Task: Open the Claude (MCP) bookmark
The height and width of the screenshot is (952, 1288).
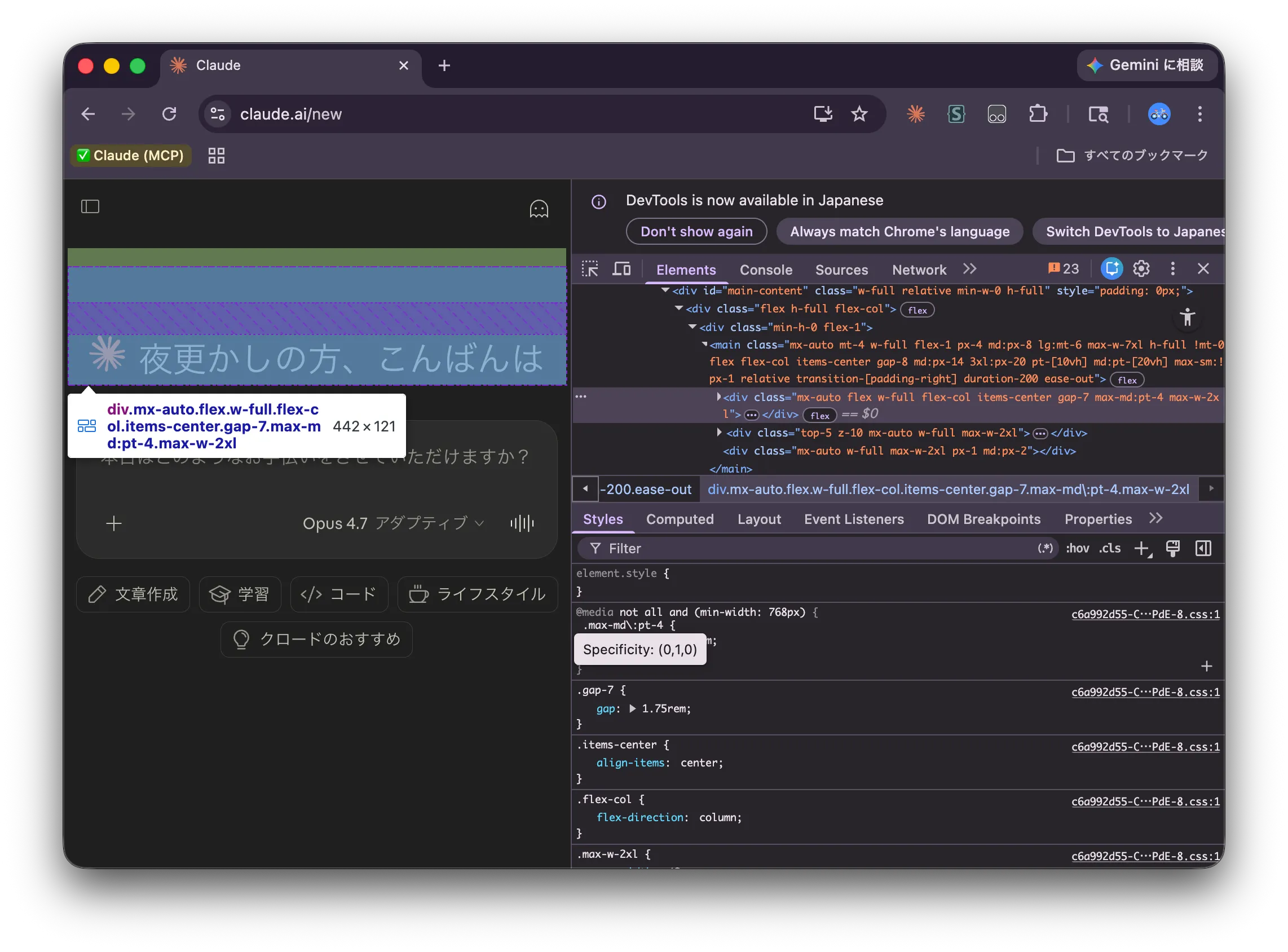Action: tap(130, 156)
